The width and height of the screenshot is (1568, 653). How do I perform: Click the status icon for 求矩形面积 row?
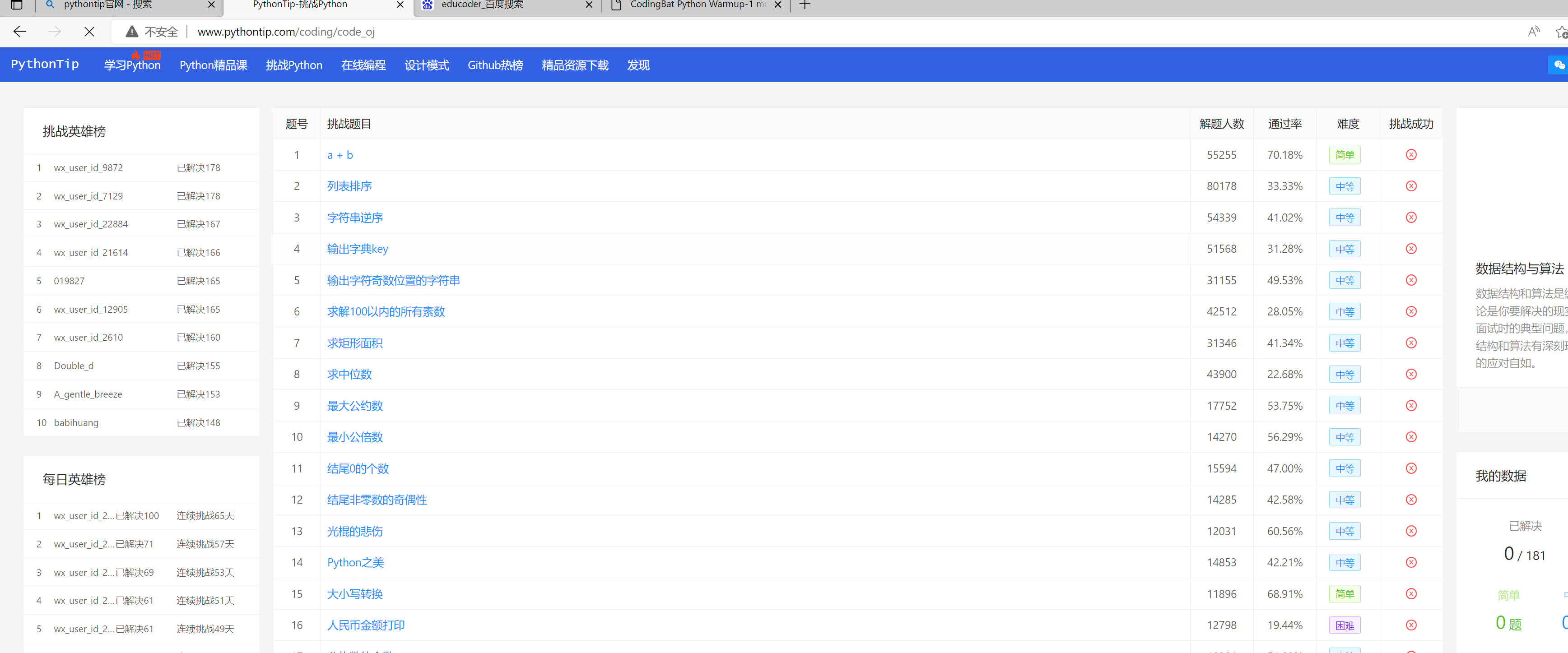[1411, 343]
